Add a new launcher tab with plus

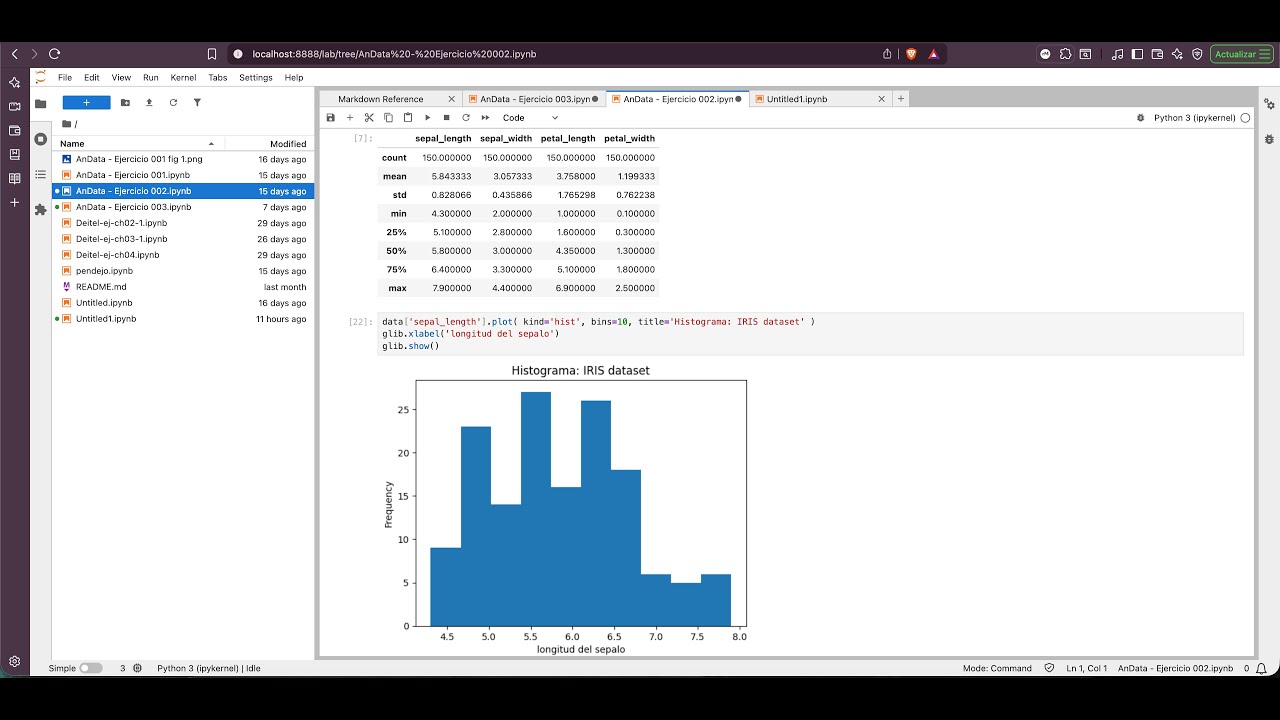tap(901, 99)
